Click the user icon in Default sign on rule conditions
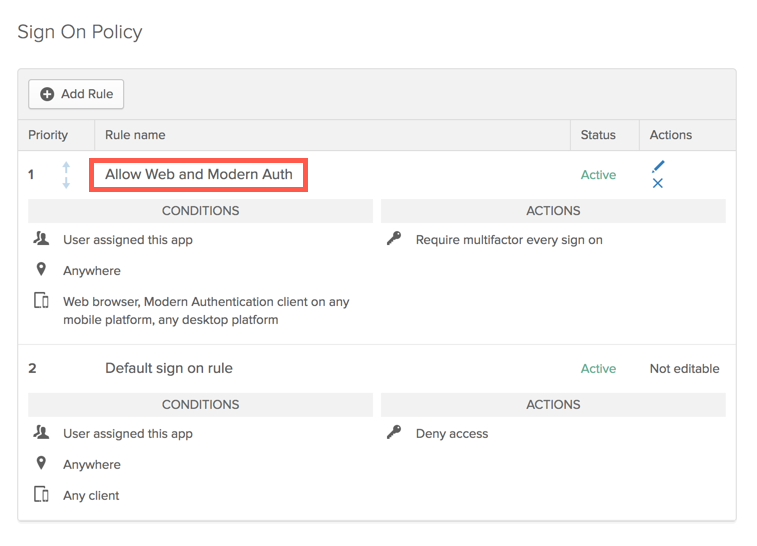Viewport: 757px width, 546px height. [x=41, y=434]
